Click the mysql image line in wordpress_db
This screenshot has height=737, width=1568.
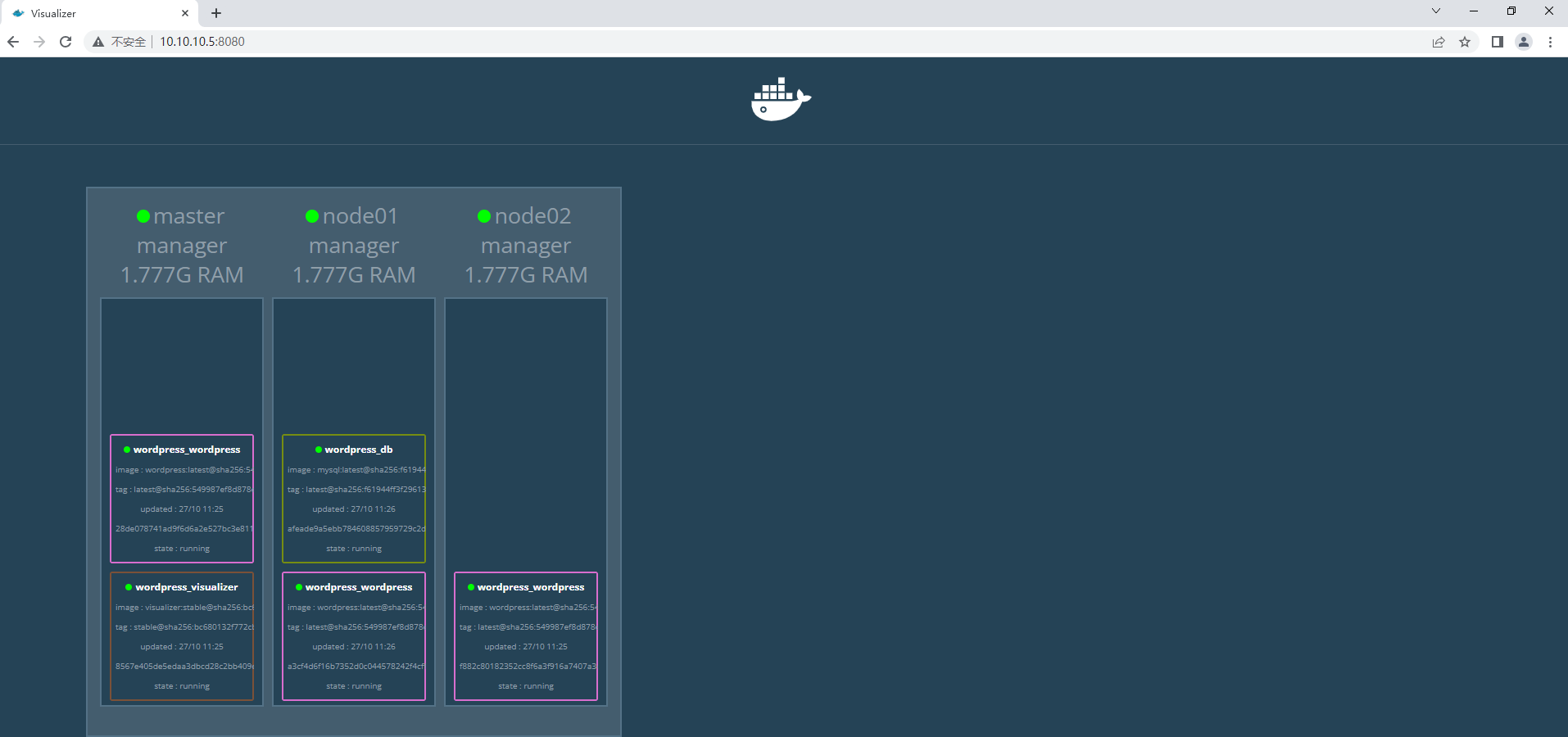point(356,470)
